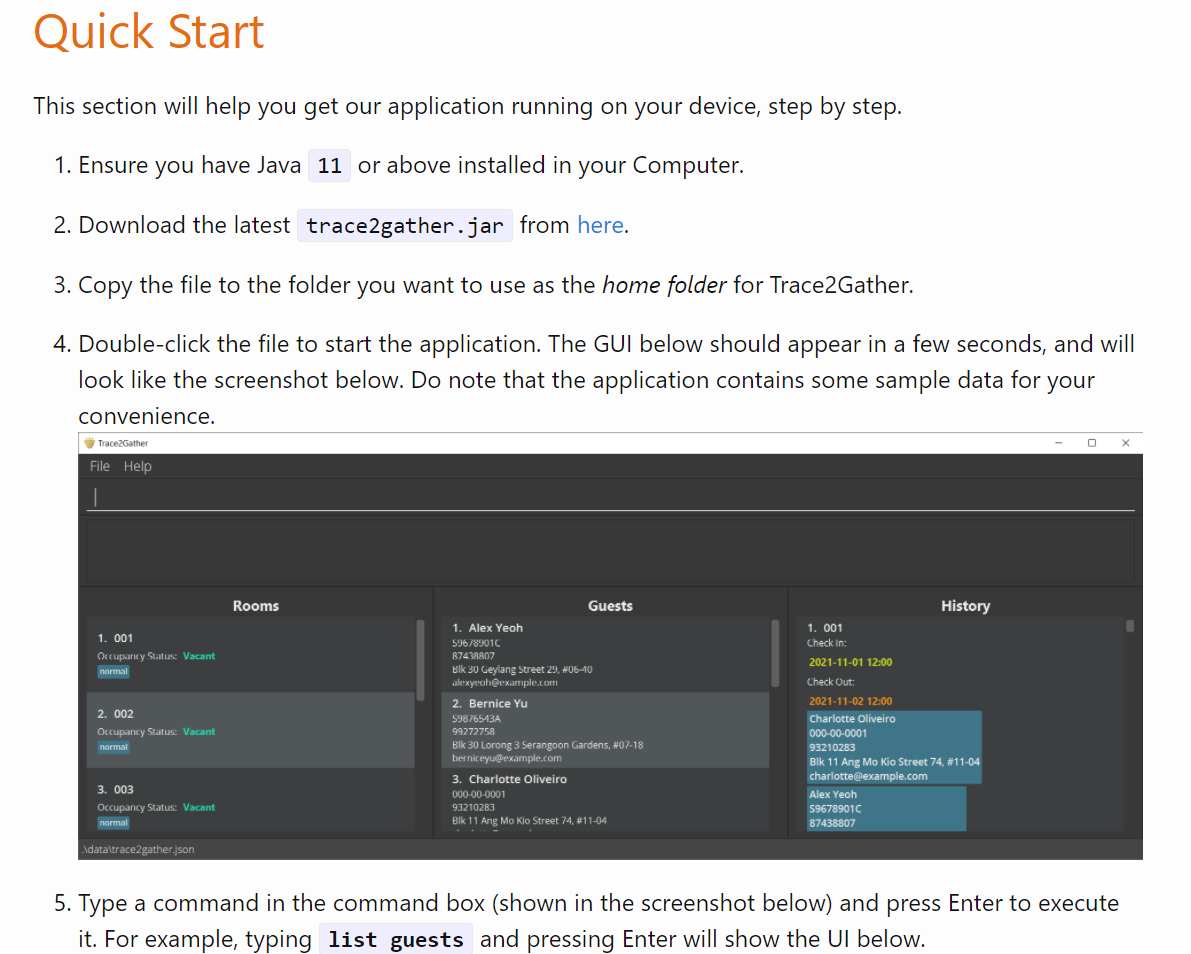Image resolution: width=1191 pixels, height=954 pixels.
Task: Click the History entry 1. 001
Action: click(824, 628)
